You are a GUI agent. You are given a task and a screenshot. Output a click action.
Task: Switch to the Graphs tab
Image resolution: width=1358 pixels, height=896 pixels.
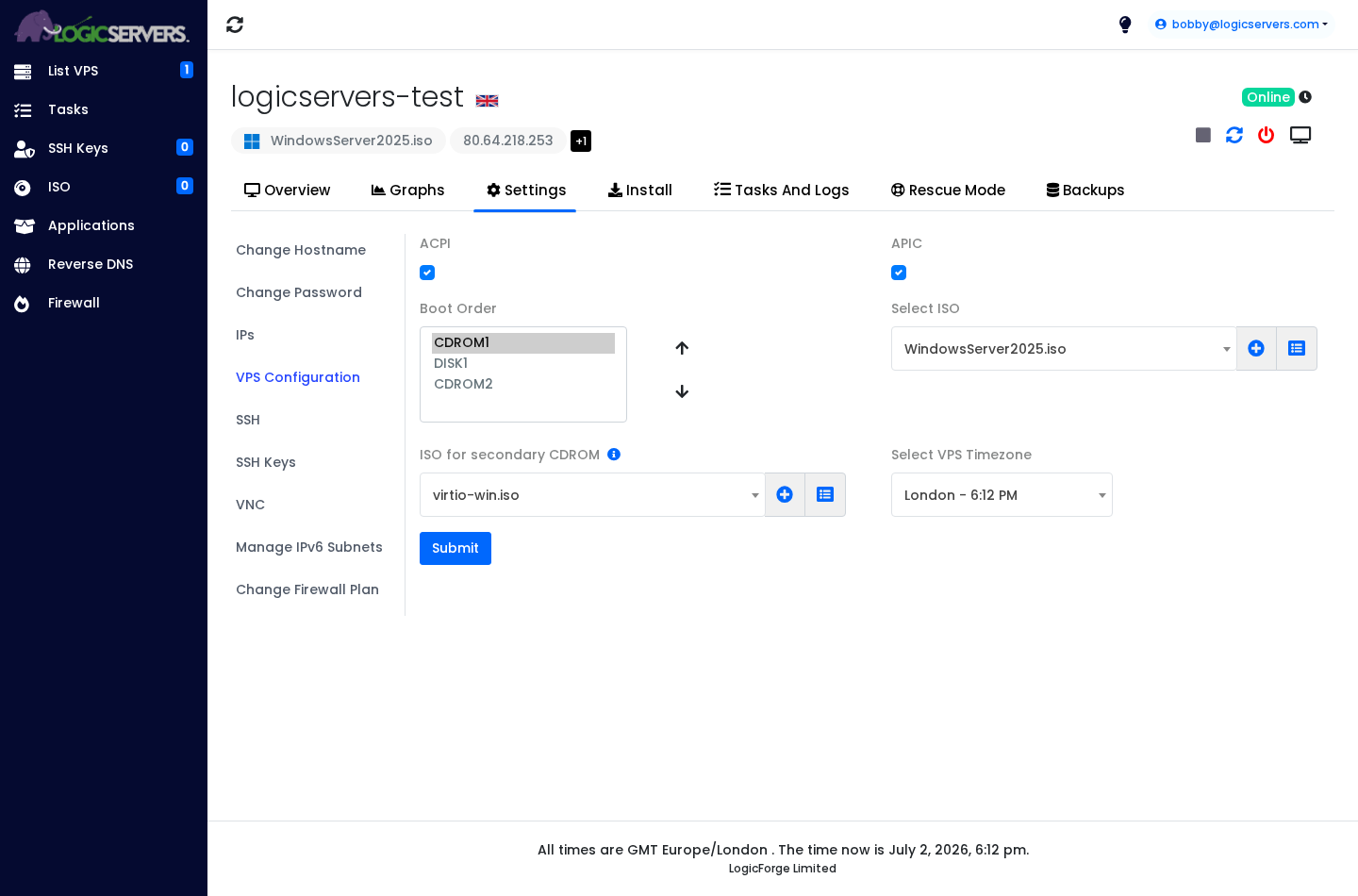(407, 191)
